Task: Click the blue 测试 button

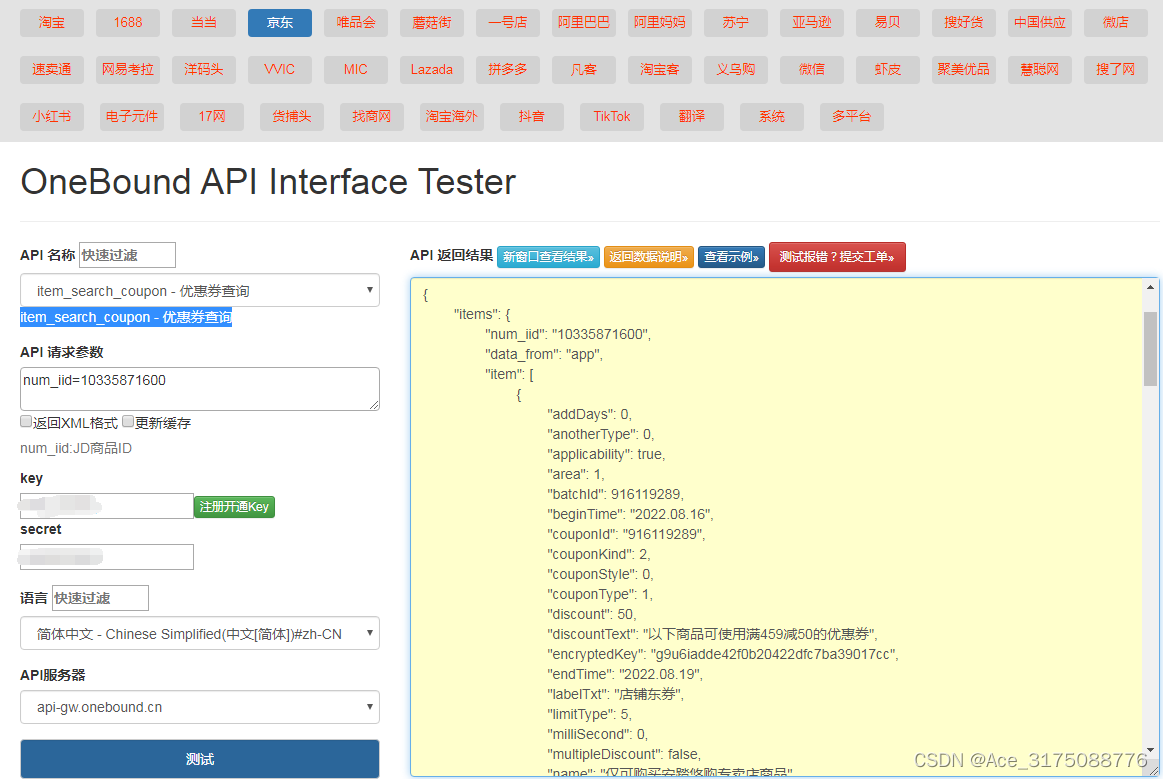Action: pos(200,759)
